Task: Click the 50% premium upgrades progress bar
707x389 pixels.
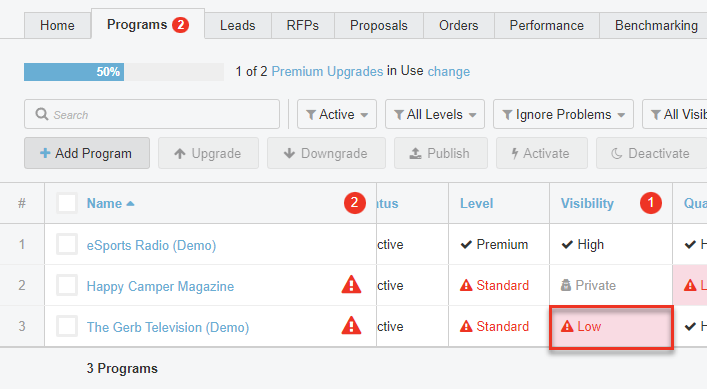Action: (x=124, y=72)
